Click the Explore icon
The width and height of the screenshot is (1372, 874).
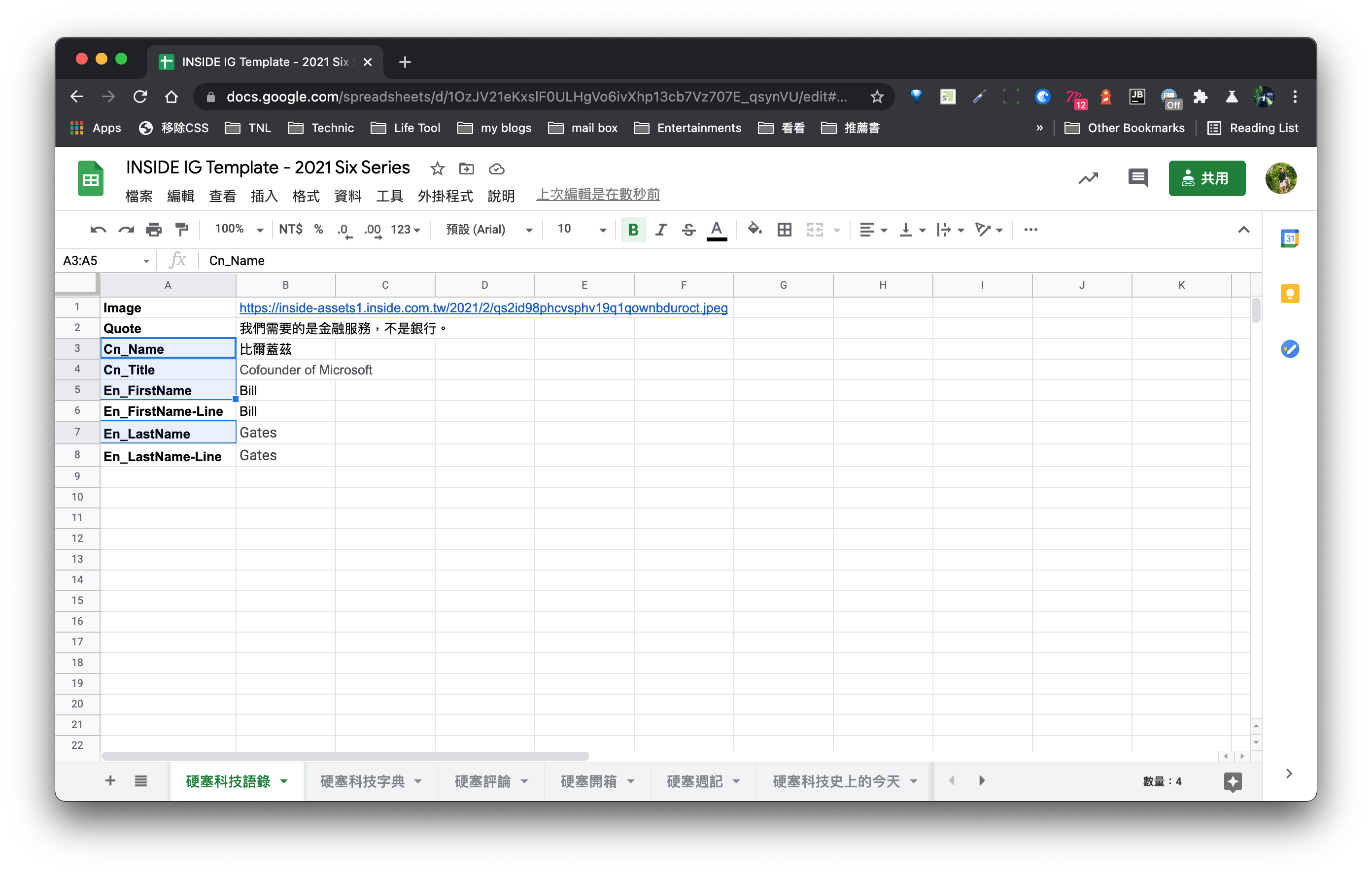(1233, 782)
